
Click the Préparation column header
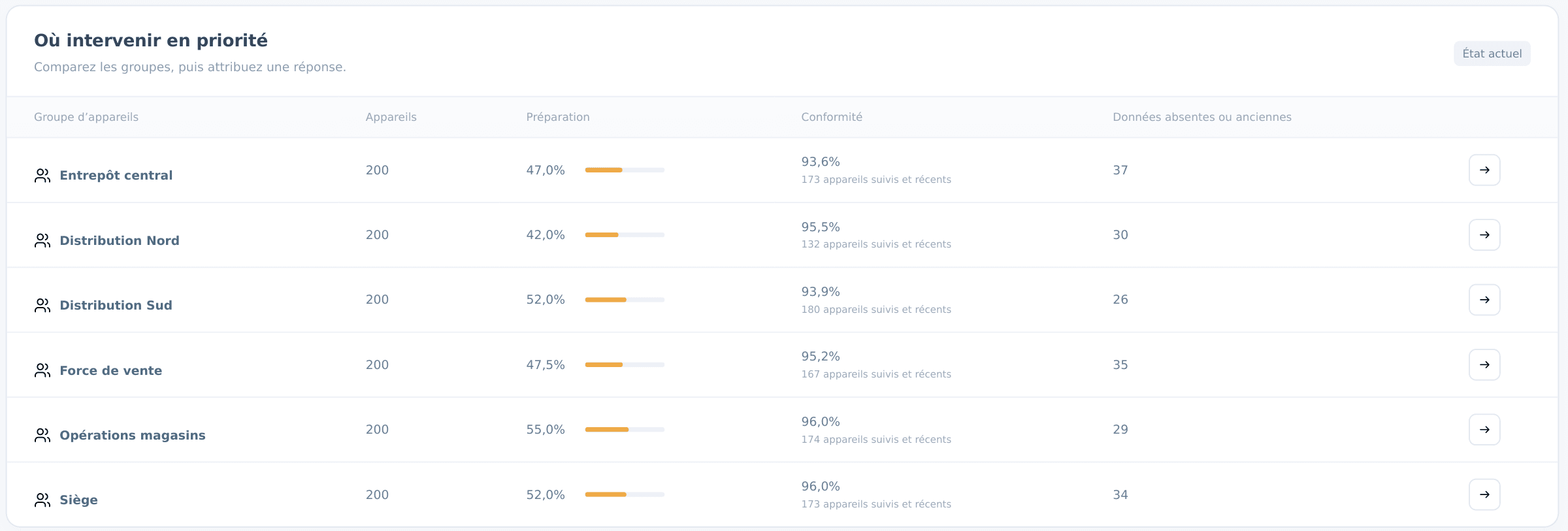[x=558, y=117]
